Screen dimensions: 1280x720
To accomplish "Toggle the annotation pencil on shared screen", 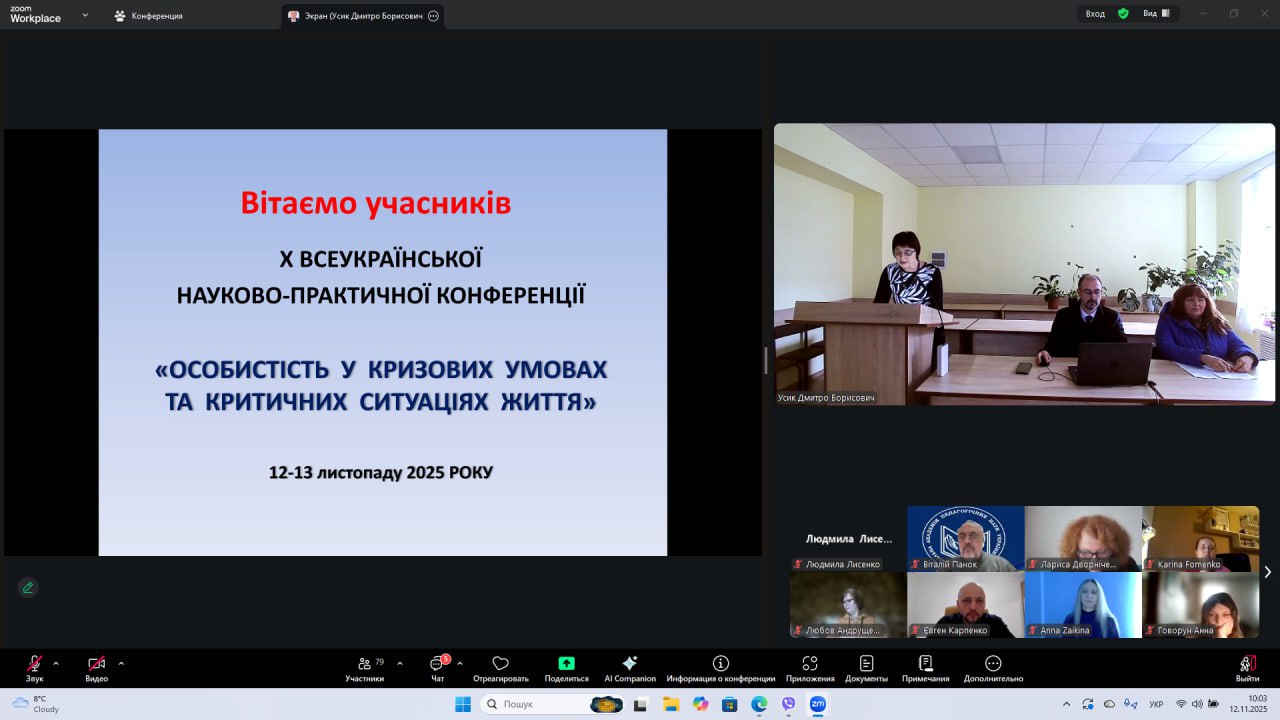I will (x=28, y=587).
